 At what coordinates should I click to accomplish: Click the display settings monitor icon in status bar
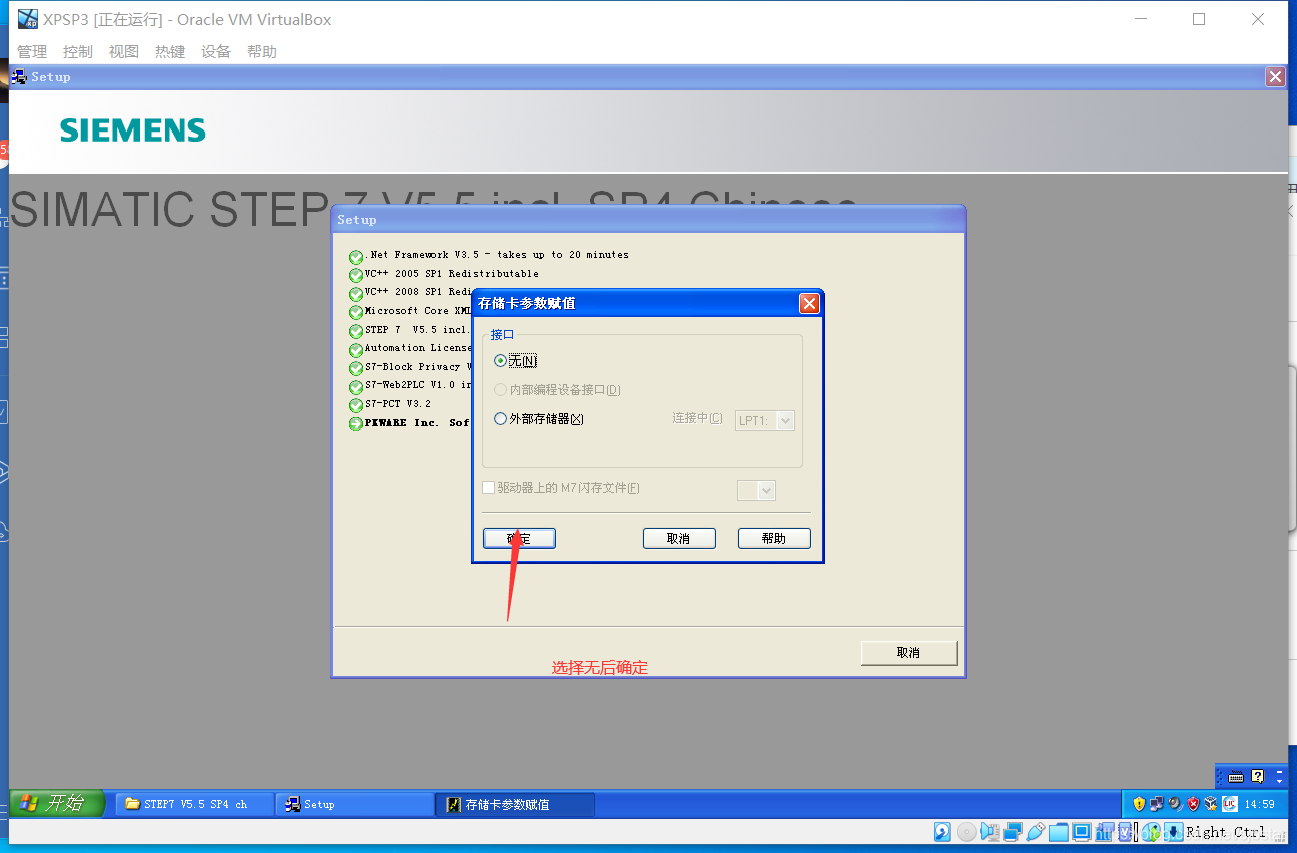(1081, 832)
